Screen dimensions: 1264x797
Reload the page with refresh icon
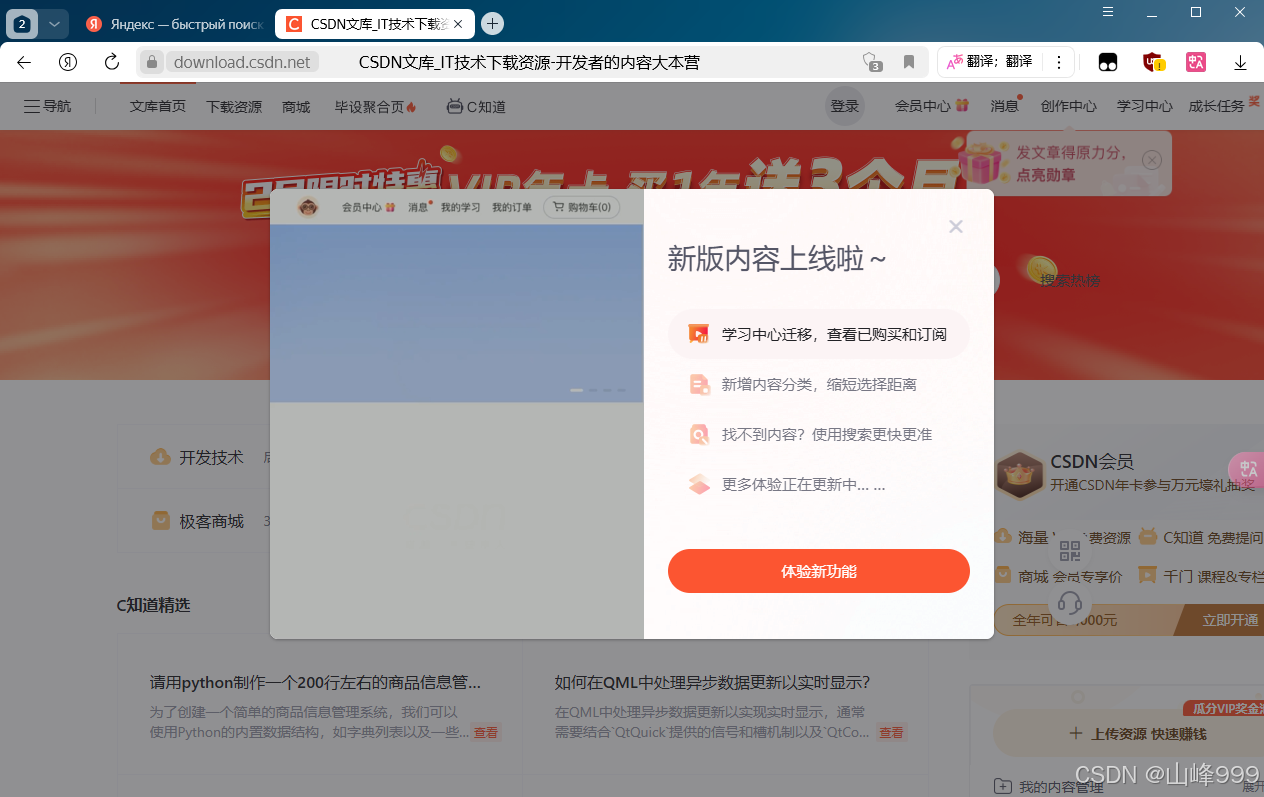(x=112, y=62)
